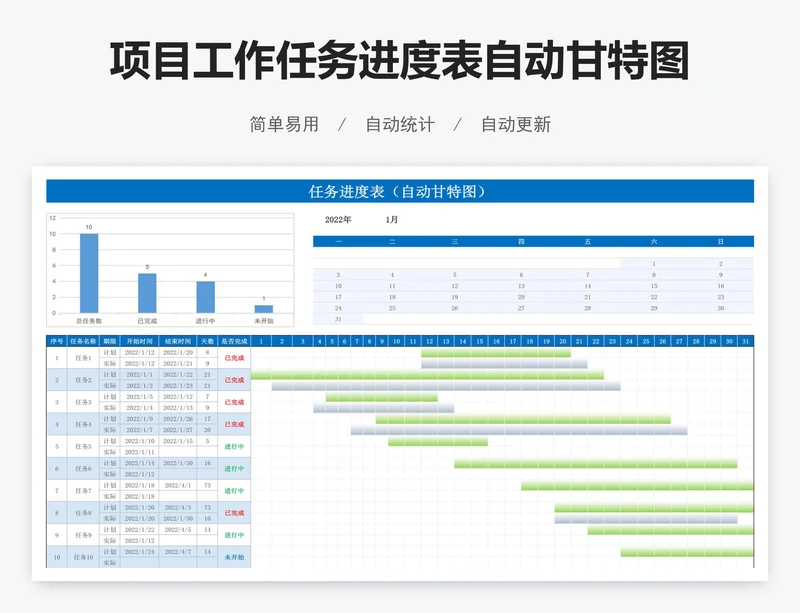Select calendar date 14
The image size is (800, 613).
coord(588,286)
